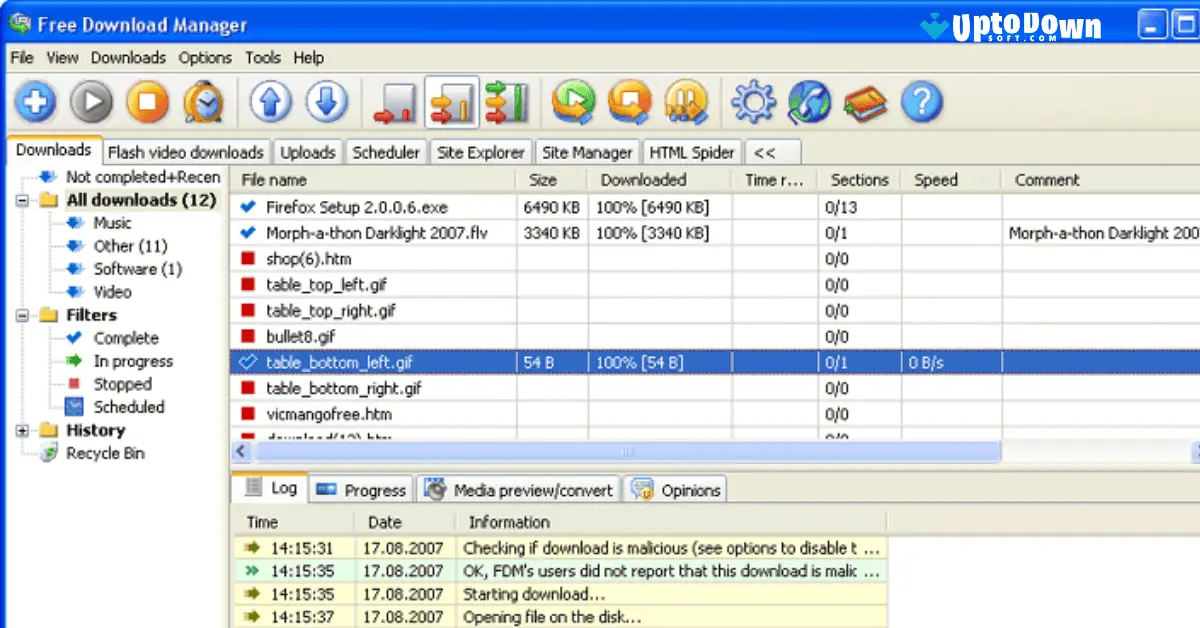Open the scheduler clock icon on the toolbar
The image size is (1200, 628).
(202, 101)
